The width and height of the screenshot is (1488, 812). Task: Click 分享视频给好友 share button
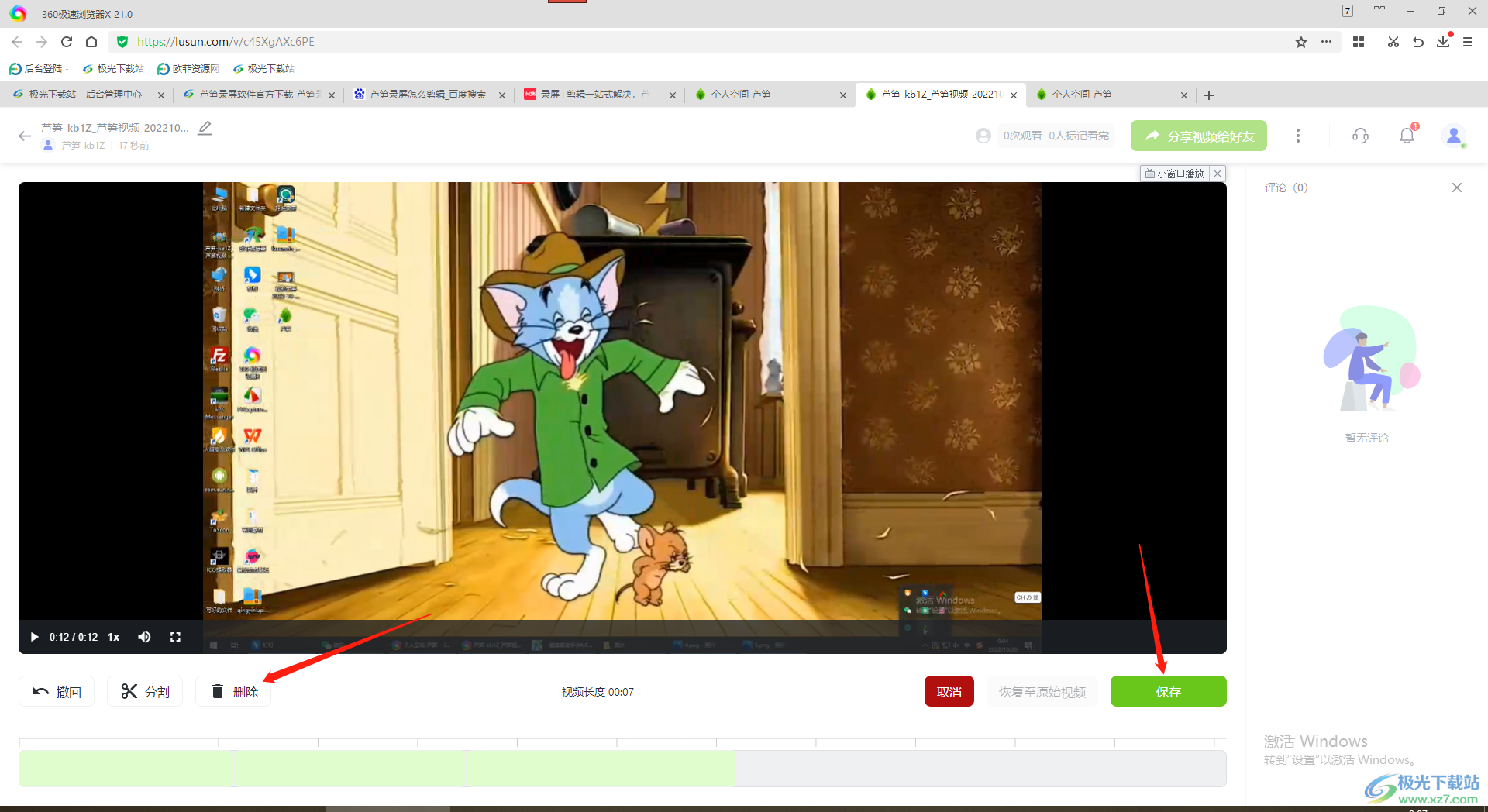point(1198,136)
